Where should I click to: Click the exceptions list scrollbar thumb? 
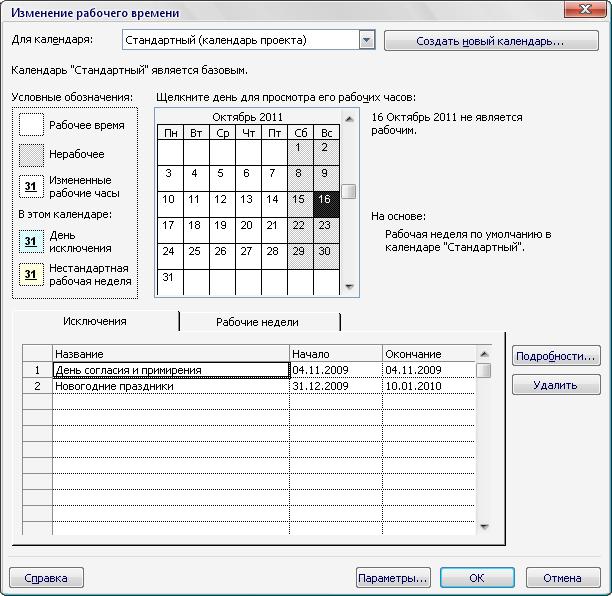click(x=484, y=370)
